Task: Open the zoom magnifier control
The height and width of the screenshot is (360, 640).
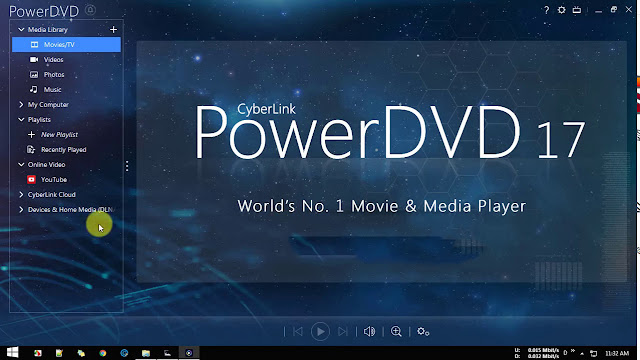Action: click(396, 331)
